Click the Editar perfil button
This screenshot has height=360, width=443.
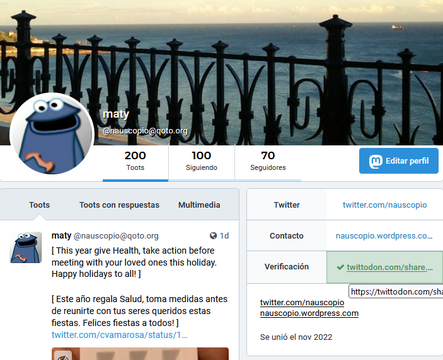(398, 161)
